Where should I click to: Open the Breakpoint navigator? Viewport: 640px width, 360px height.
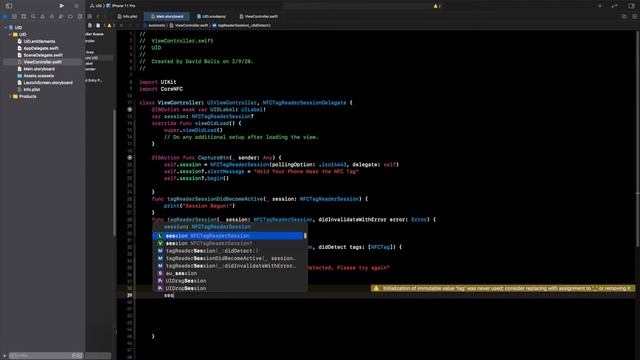pyautogui.click(x=70, y=16)
